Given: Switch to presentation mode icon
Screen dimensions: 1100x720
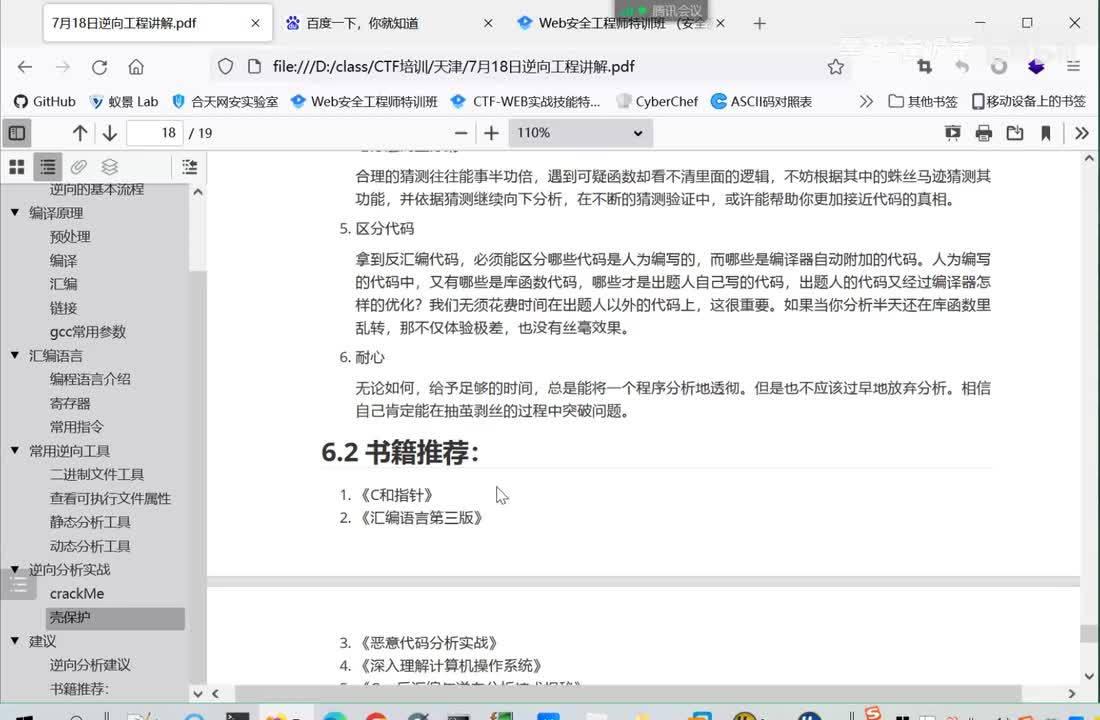Looking at the screenshot, I should tap(952, 133).
